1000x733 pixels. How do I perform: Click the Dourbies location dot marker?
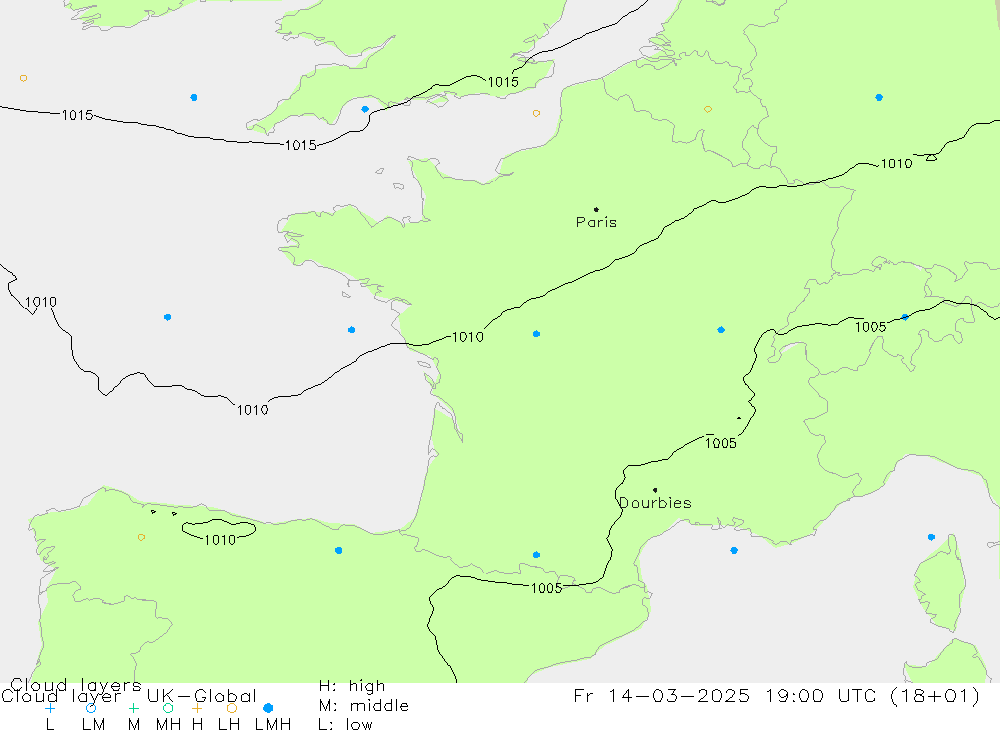(655, 490)
